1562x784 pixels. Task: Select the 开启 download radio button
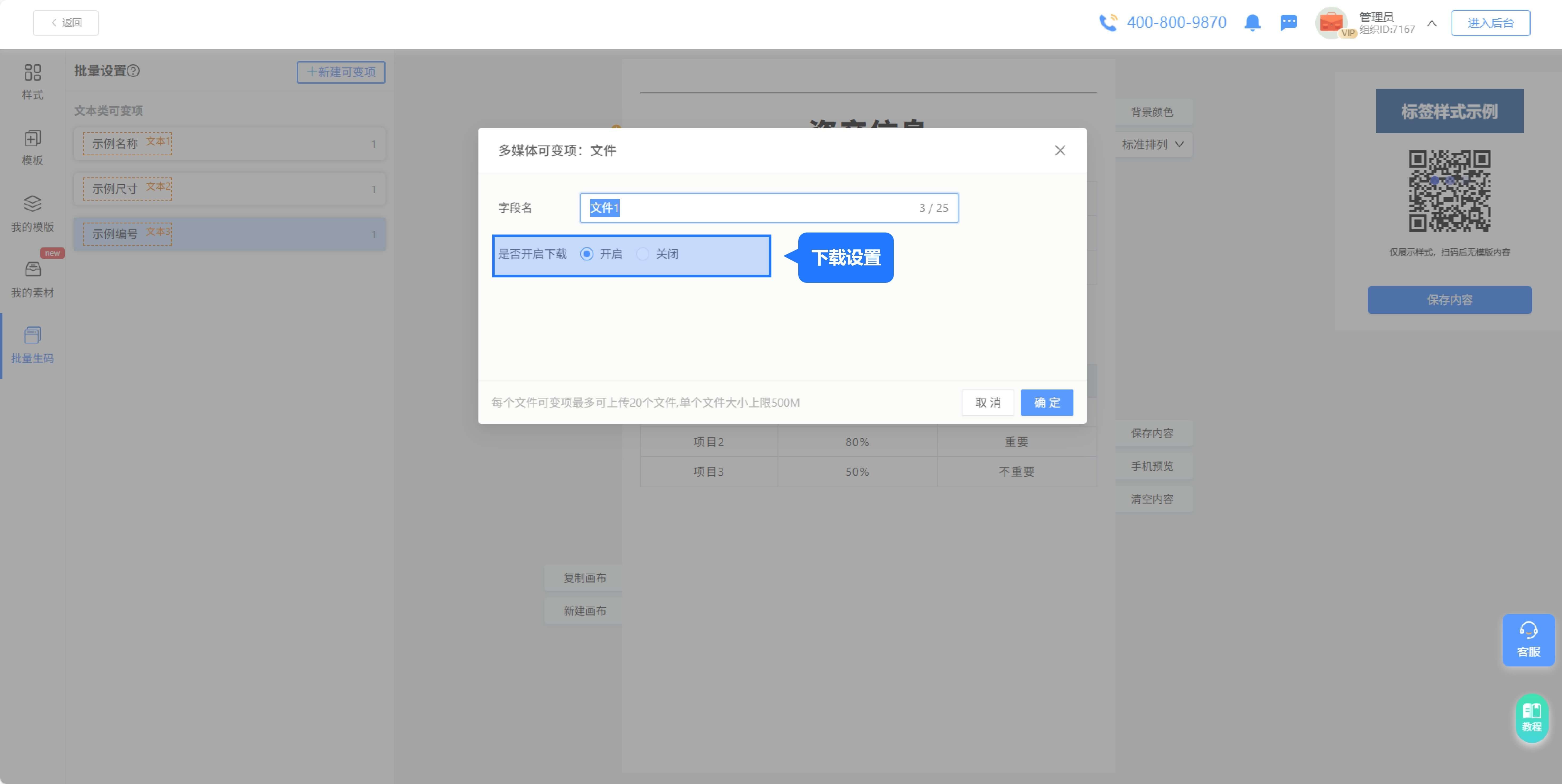click(x=587, y=254)
